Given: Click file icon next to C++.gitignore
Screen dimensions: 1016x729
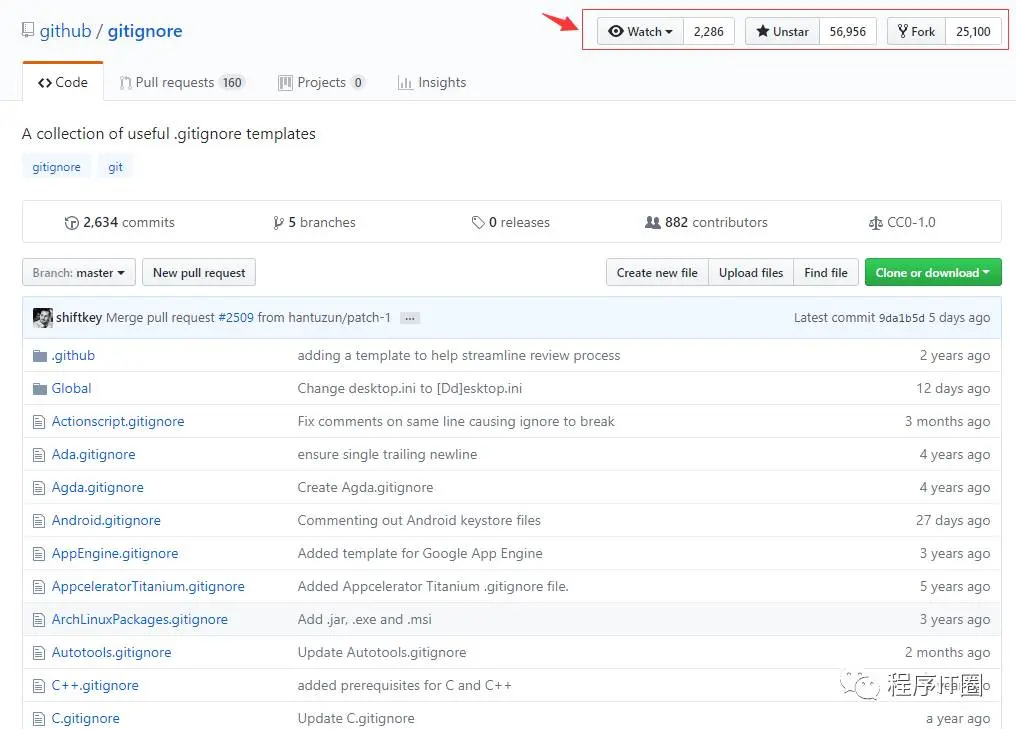Looking at the screenshot, I should click(x=39, y=686).
